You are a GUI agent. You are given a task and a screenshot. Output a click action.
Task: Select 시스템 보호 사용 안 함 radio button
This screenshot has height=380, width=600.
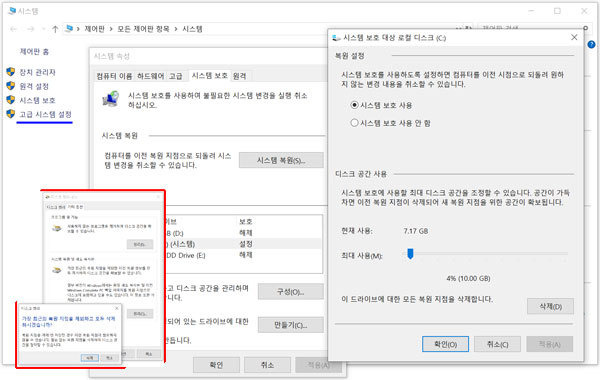(354, 123)
